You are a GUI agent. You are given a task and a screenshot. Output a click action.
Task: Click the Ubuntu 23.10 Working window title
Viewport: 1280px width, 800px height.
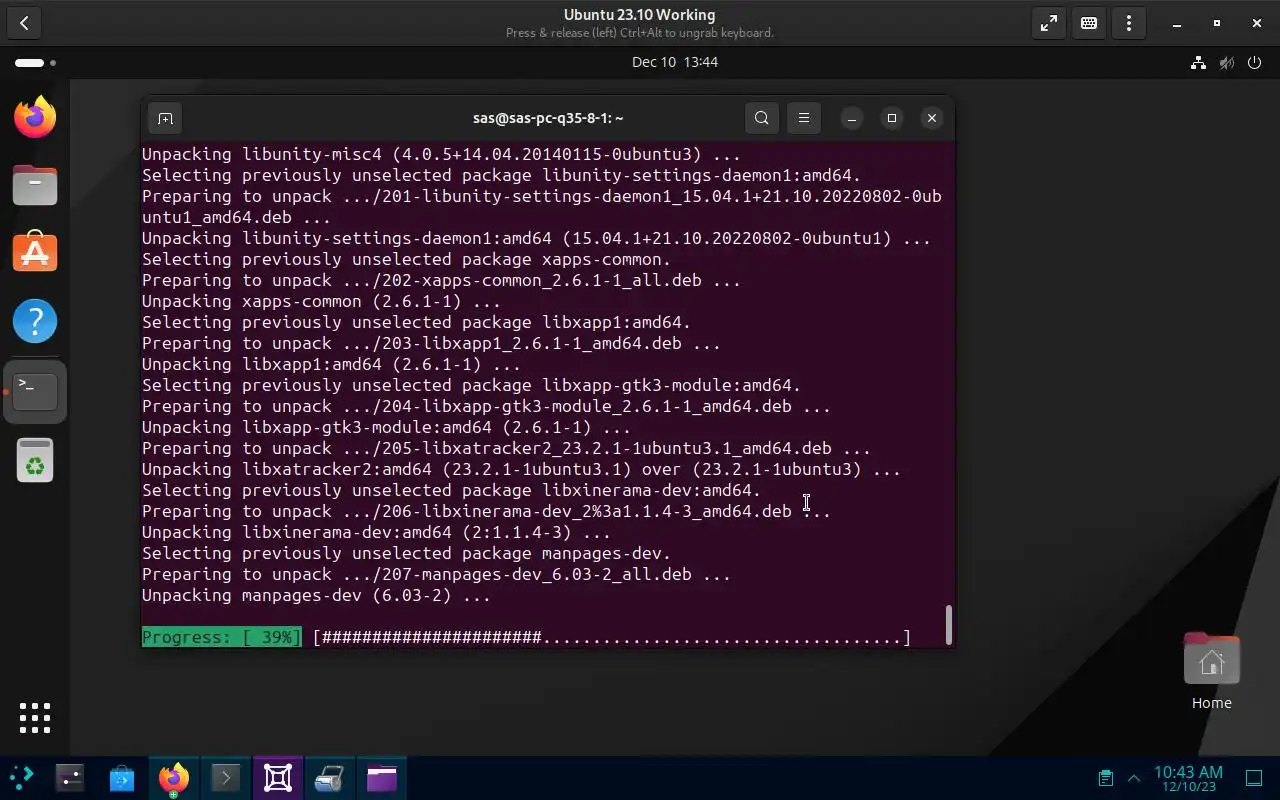(639, 15)
